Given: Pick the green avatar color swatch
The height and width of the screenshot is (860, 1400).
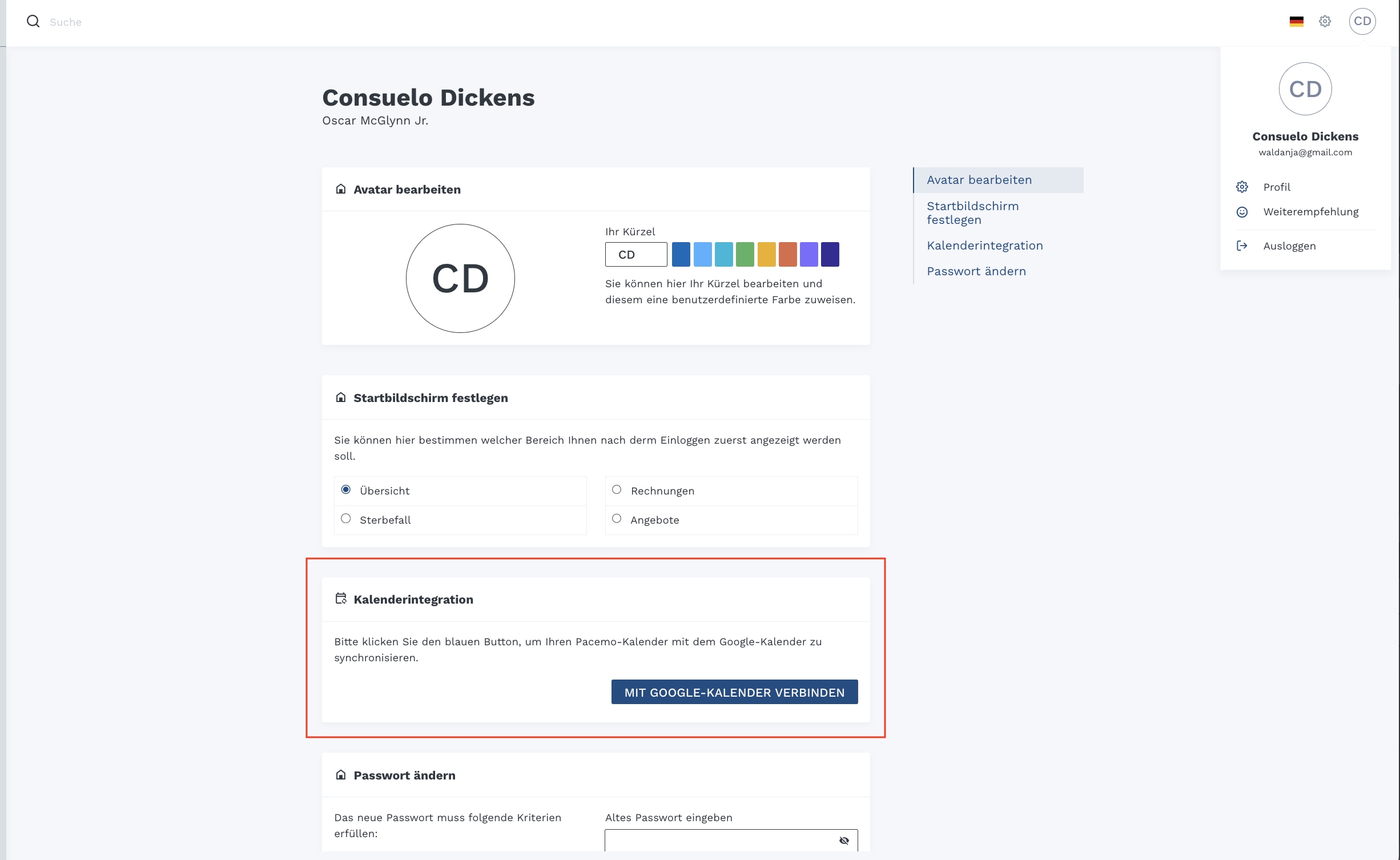Looking at the screenshot, I should pyautogui.click(x=745, y=255).
